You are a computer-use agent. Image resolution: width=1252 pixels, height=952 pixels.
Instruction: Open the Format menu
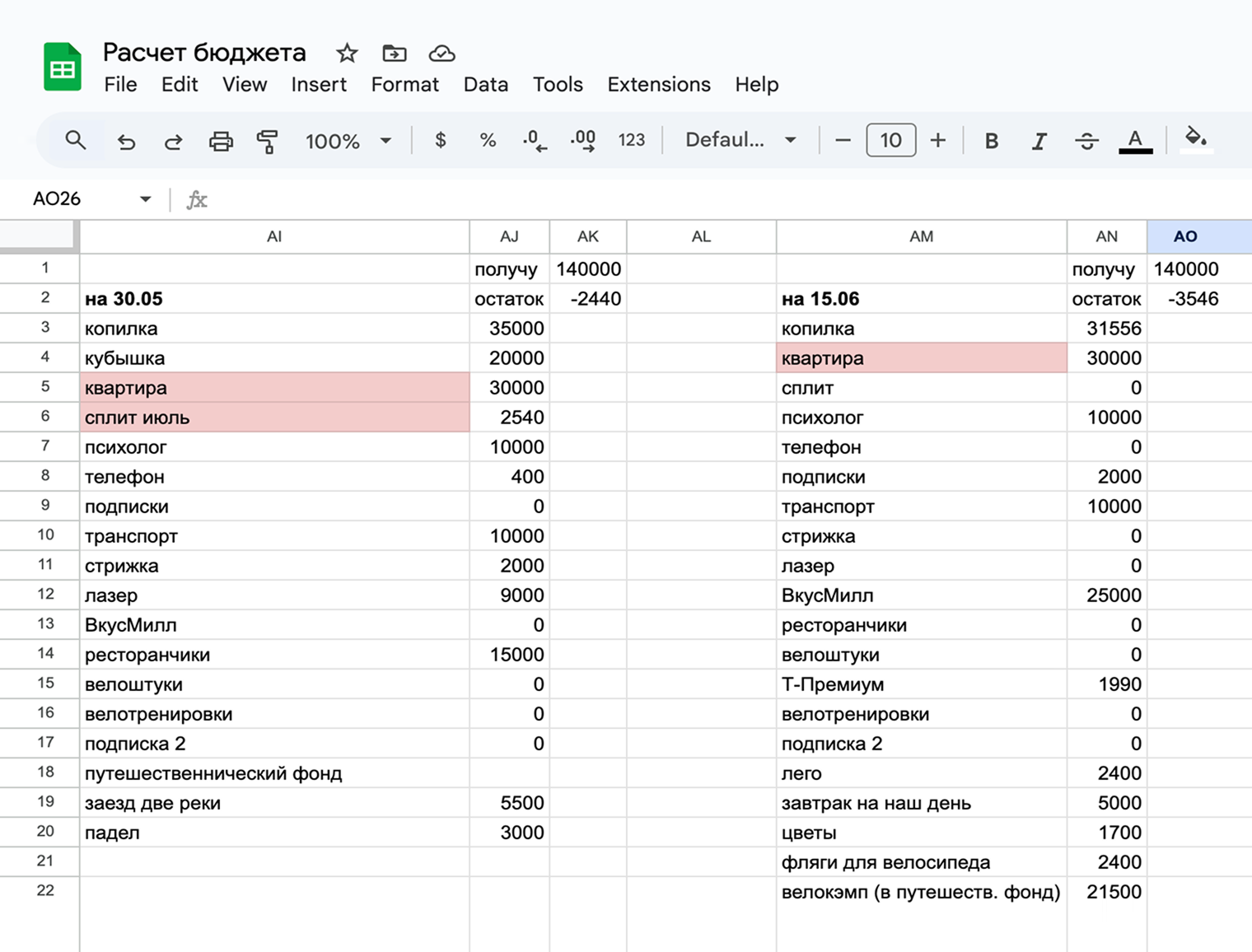(x=404, y=85)
